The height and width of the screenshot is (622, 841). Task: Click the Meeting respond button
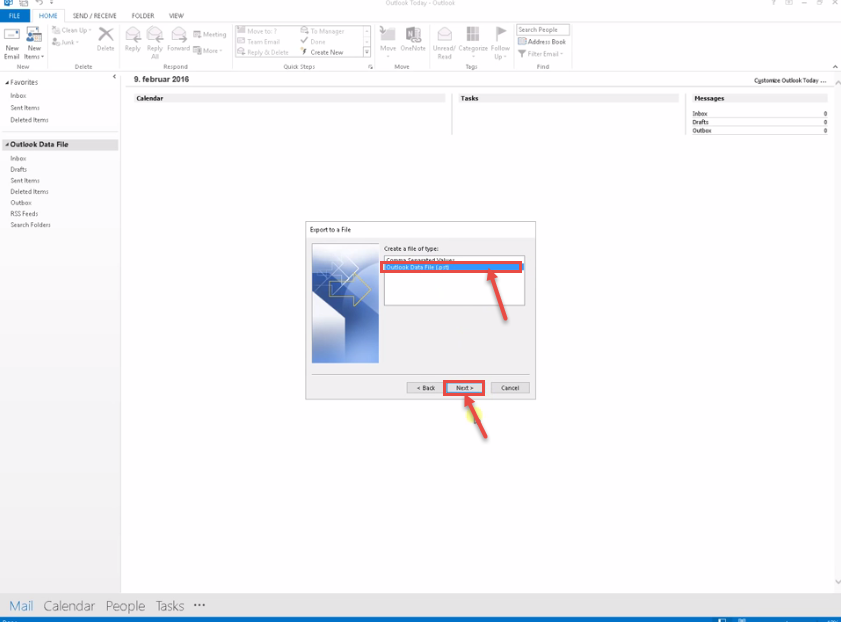[x=210, y=34]
